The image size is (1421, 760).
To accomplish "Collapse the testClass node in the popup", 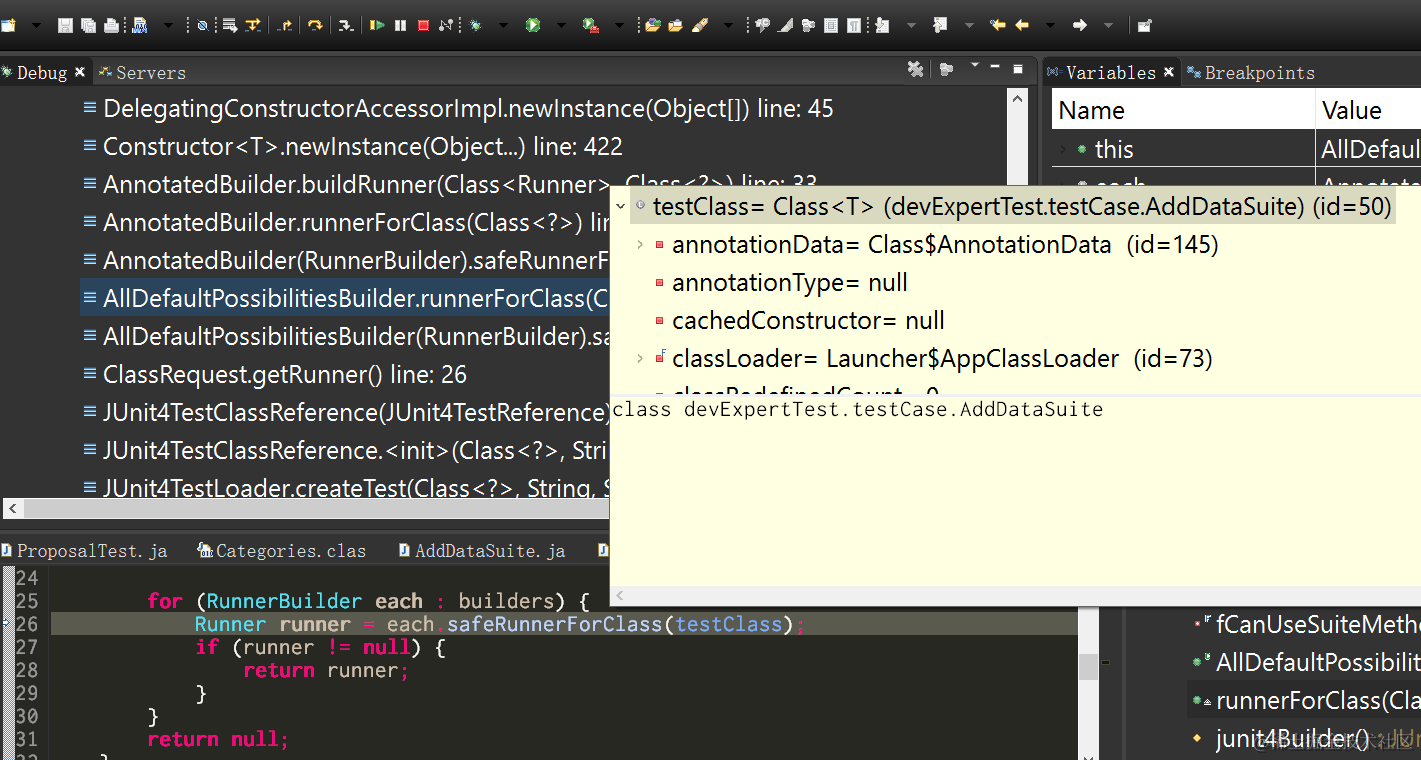I will coord(621,207).
